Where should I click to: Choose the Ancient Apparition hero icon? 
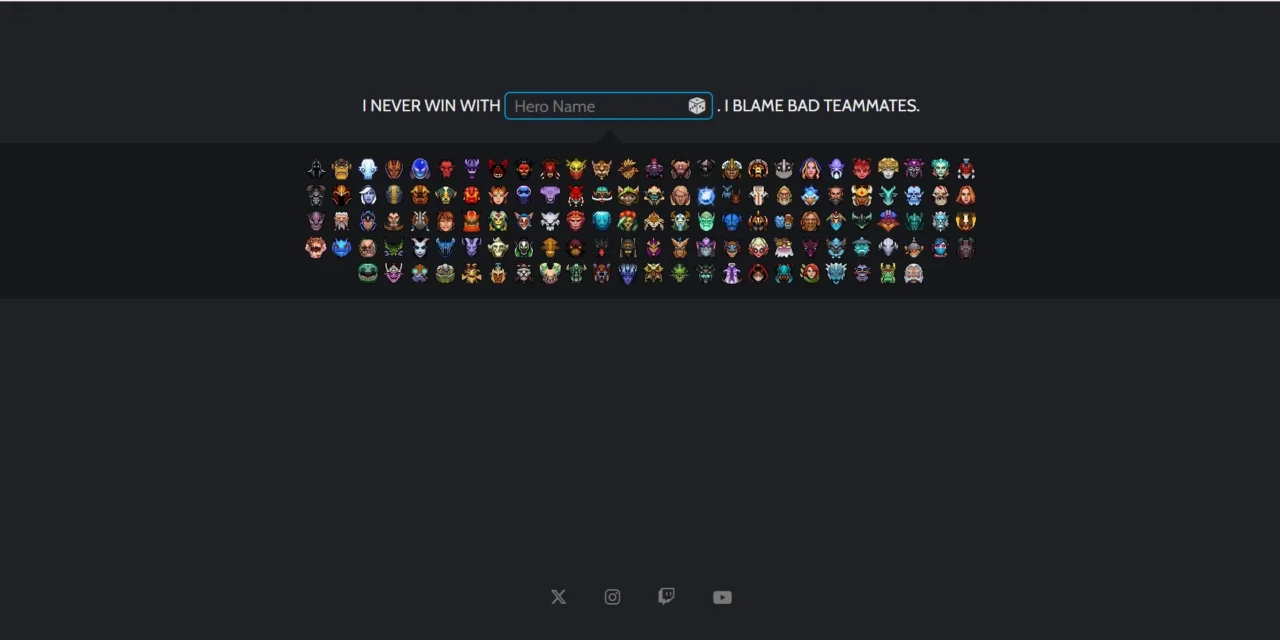pyautogui.click(x=368, y=169)
